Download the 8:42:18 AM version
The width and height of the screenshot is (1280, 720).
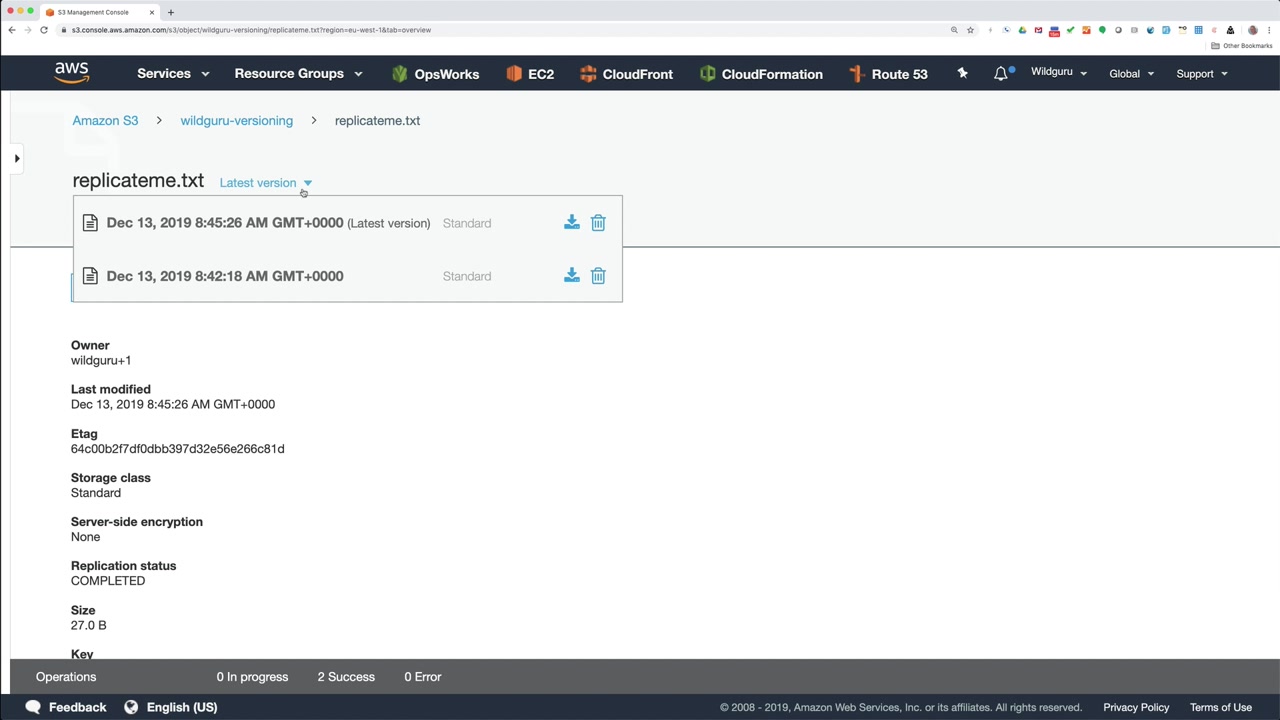571,275
